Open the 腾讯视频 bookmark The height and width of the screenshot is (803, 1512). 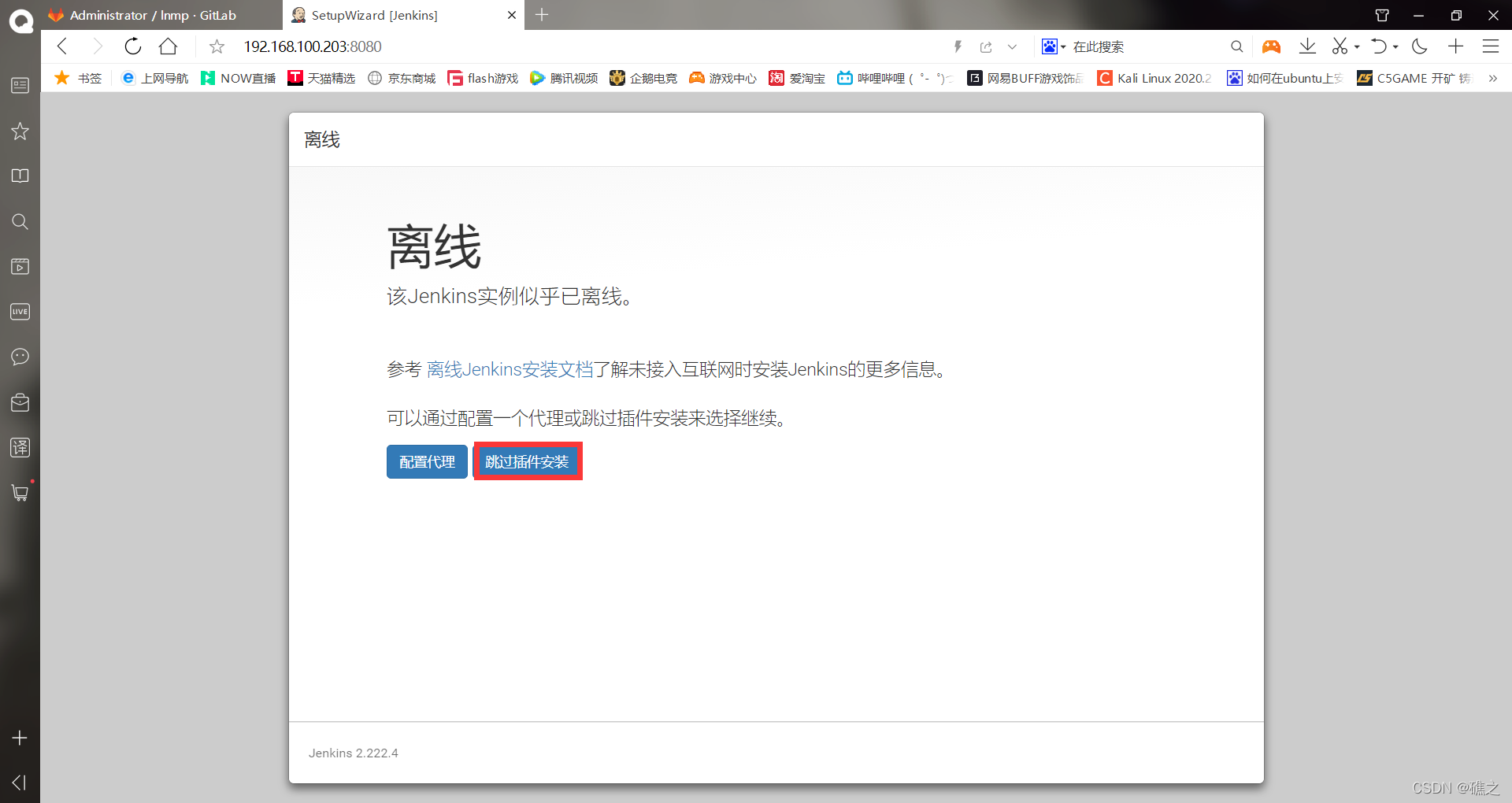564,78
